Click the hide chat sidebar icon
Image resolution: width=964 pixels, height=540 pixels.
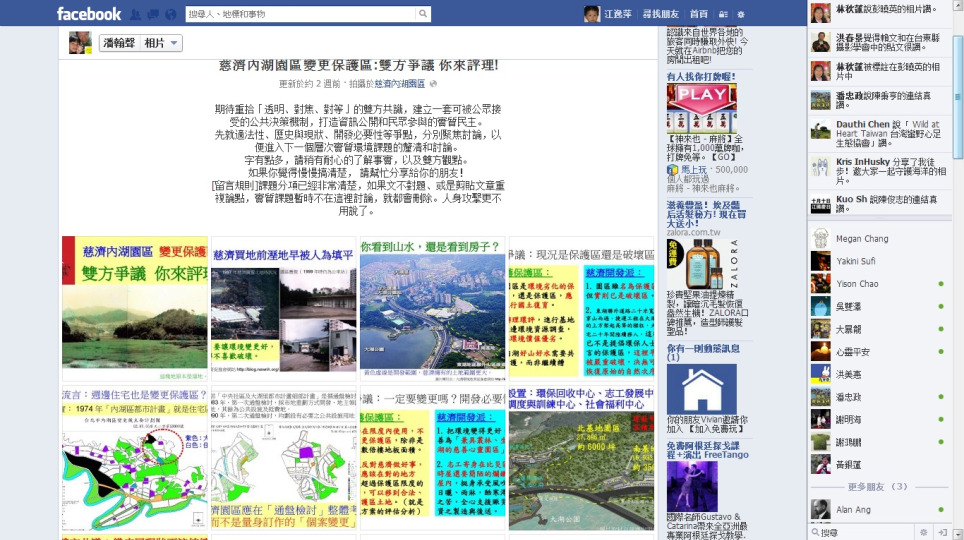(942, 533)
